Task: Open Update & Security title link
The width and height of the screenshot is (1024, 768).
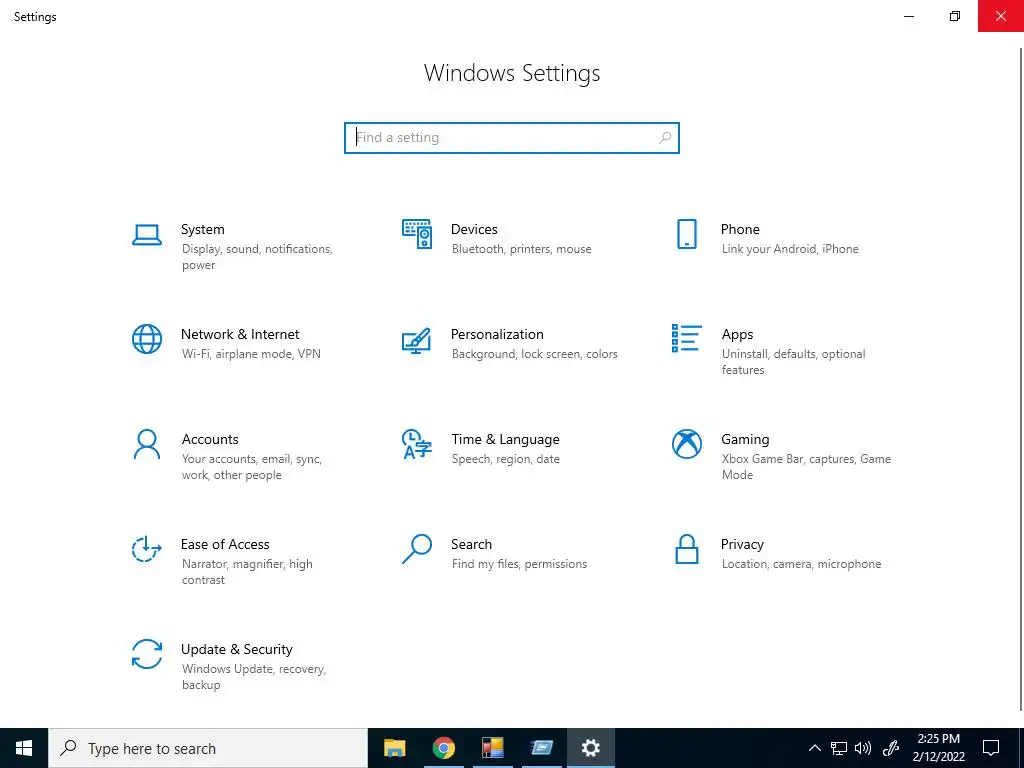Action: (236, 650)
